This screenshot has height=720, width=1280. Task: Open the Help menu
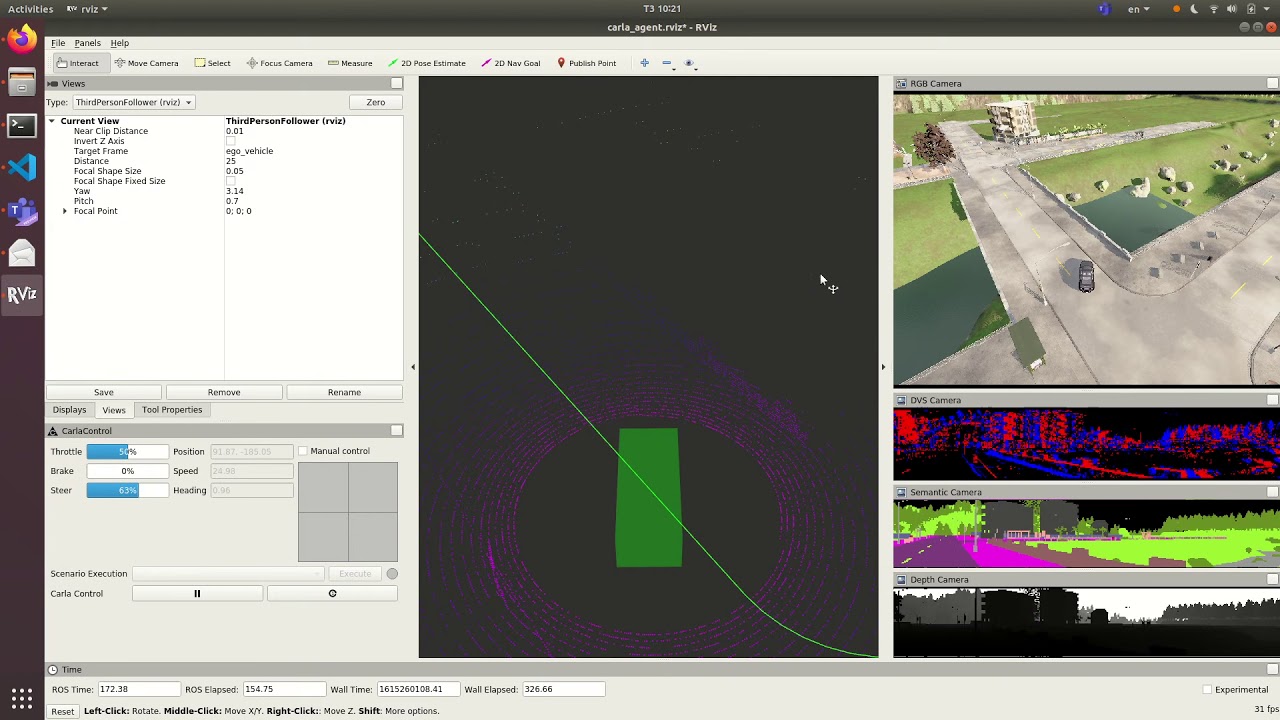click(119, 43)
